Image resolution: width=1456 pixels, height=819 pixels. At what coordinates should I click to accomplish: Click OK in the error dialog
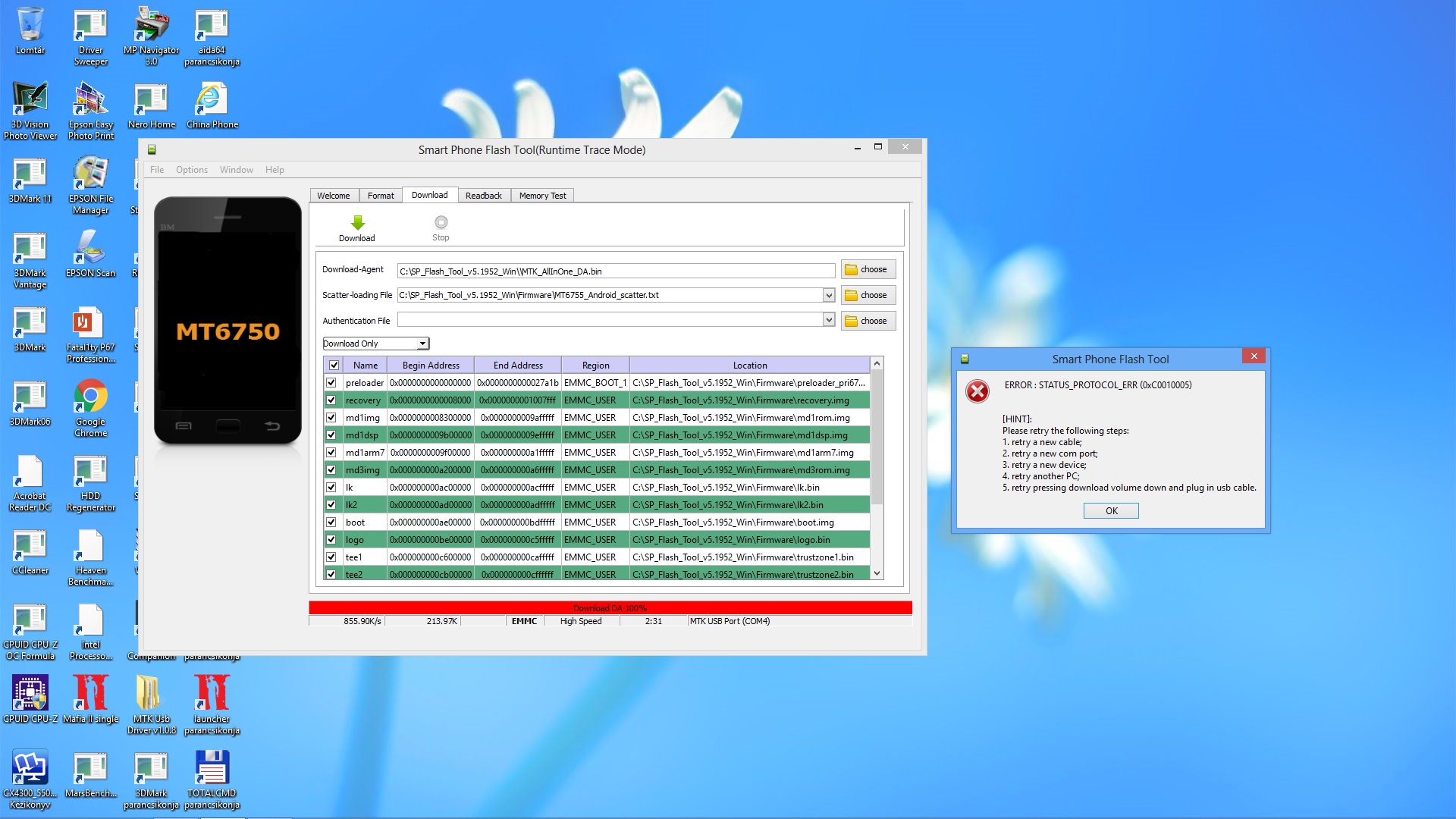click(x=1110, y=511)
